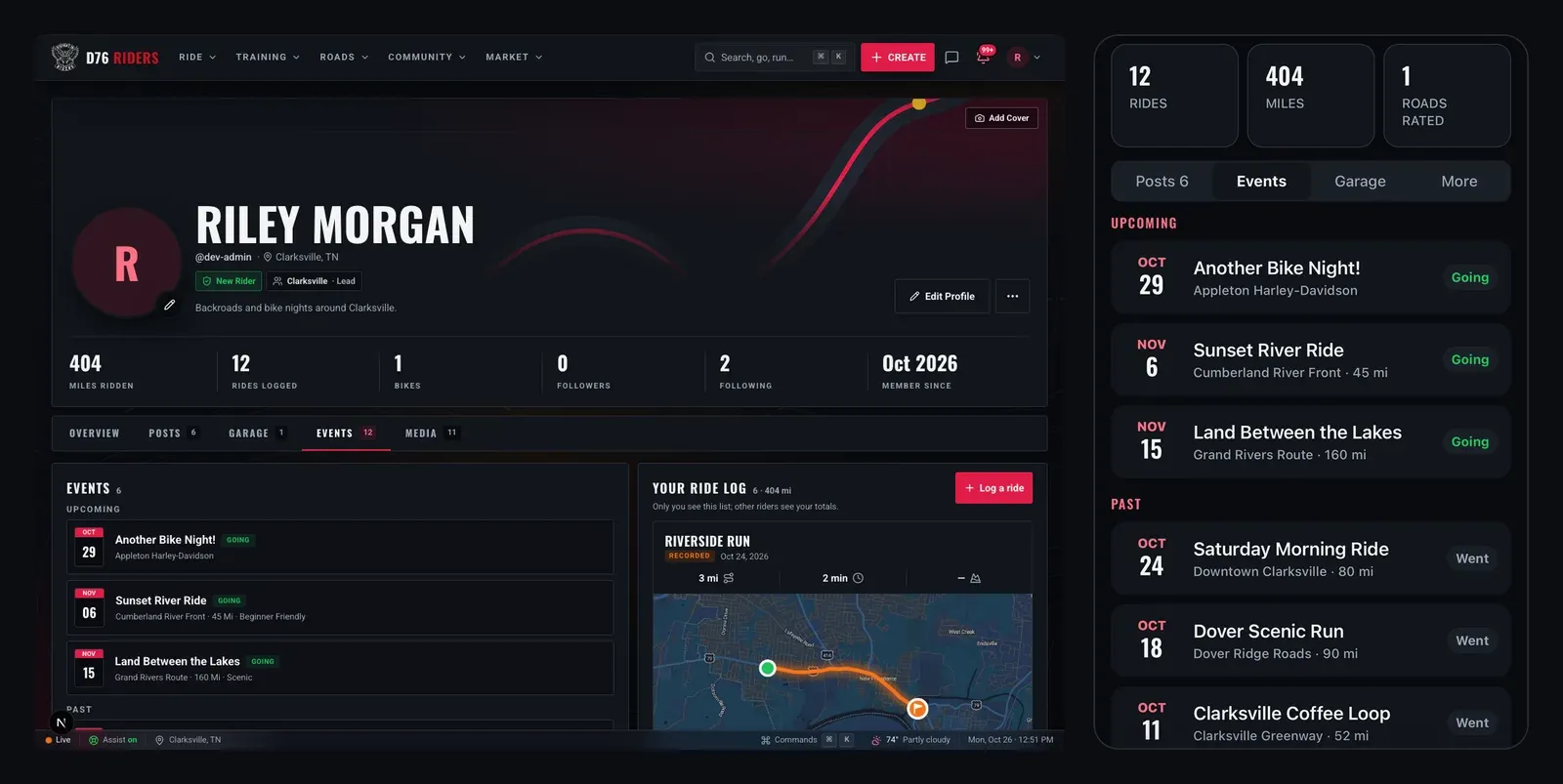Image resolution: width=1563 pixels, height=784 pixels.
Task: Open the Clarksville Coffee Loop past event
Action: [x=1311, y=719]
